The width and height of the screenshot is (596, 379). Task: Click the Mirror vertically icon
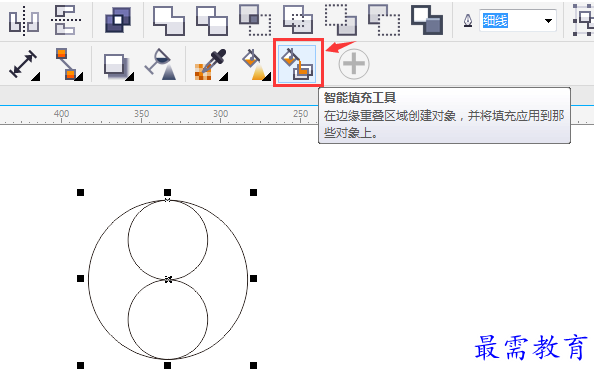tap(66, 20)
